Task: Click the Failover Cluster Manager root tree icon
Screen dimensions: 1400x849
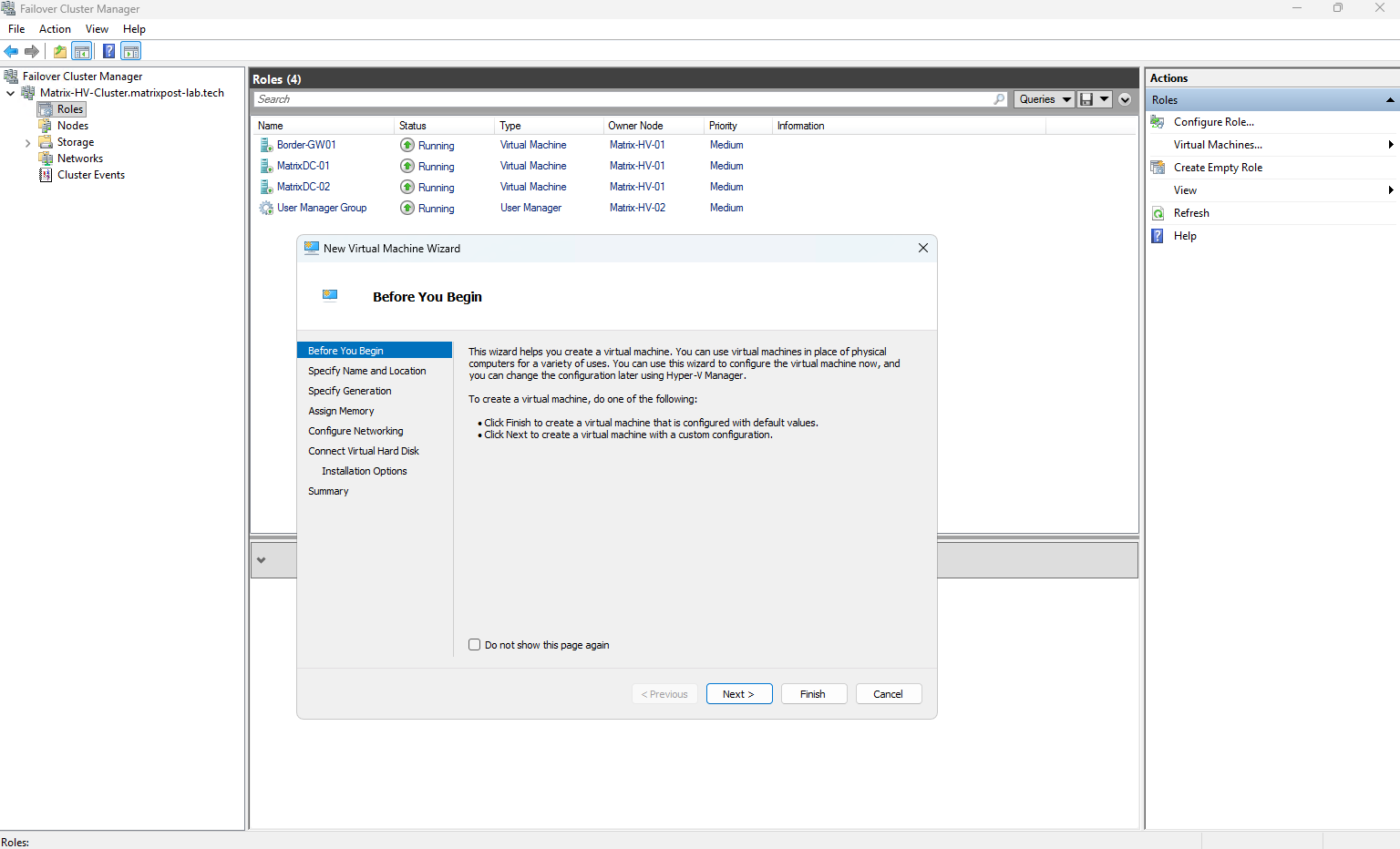Action: [11, 77]
